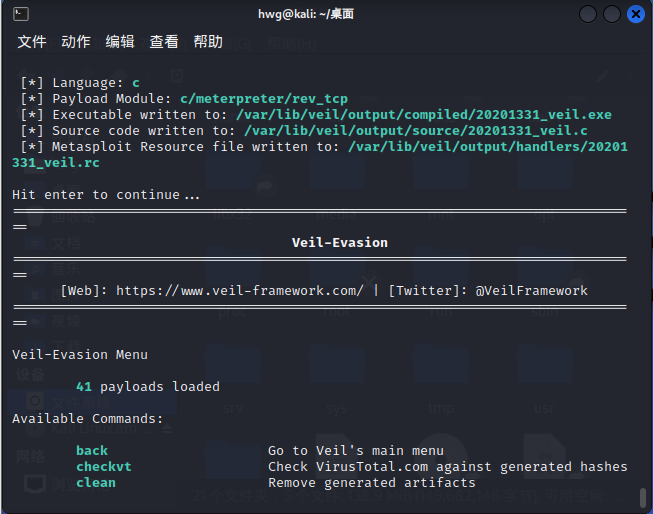
Task: Click the 20201331_veil.c source path
Action: [416, 131]
